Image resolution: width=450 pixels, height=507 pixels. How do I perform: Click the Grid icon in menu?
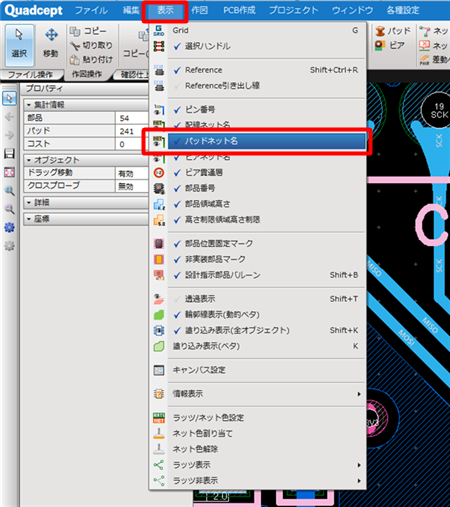(x=159, y=31)
